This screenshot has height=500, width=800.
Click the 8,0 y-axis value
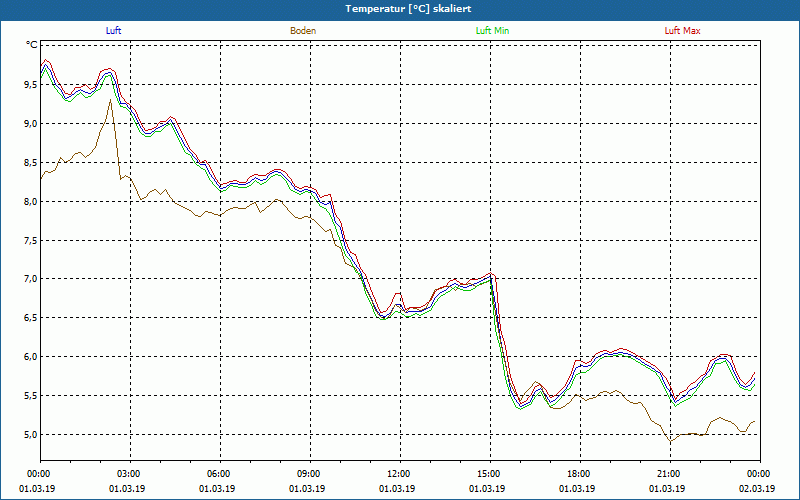point(29,201)
